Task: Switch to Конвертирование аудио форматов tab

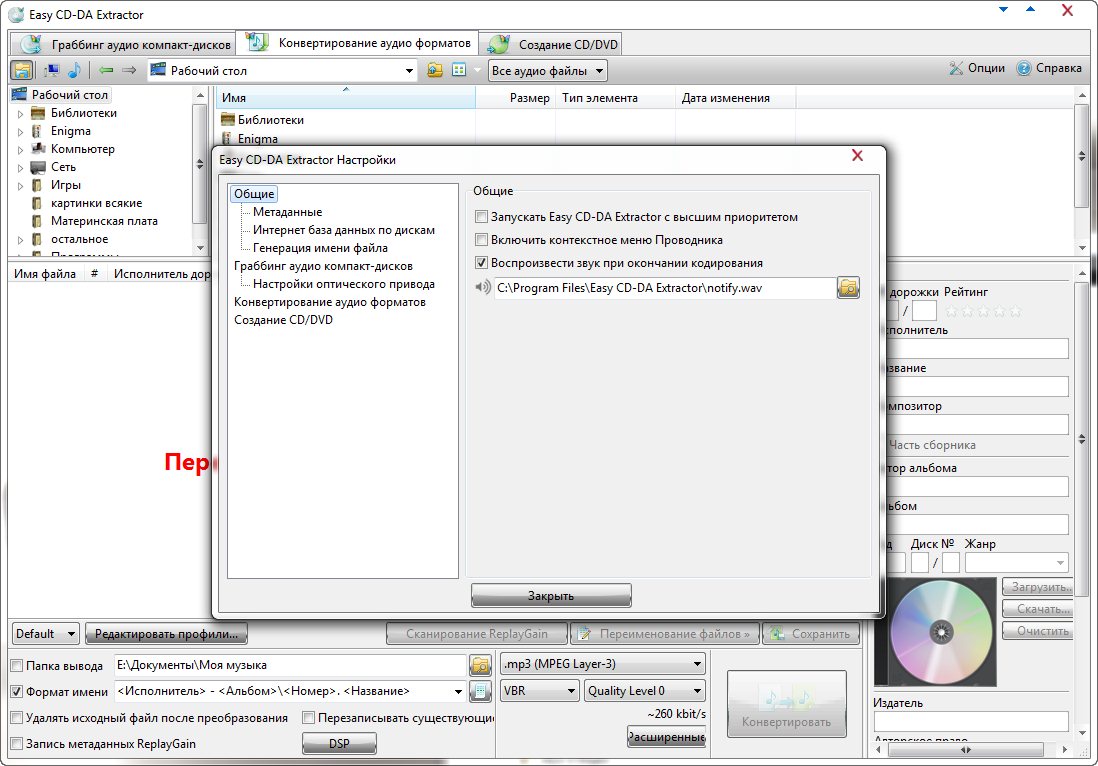Action: click(x=357, y=42)
